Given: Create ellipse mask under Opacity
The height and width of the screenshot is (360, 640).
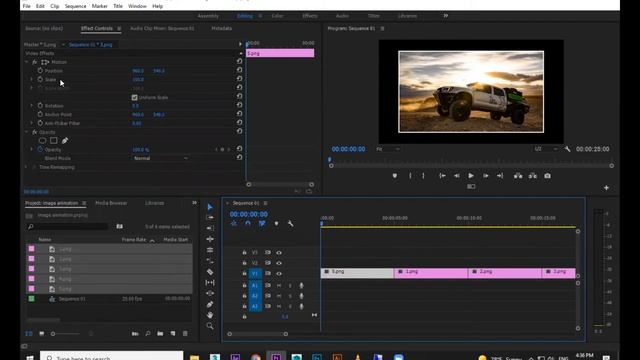Looking at the screenshot, I should [42, 140].
